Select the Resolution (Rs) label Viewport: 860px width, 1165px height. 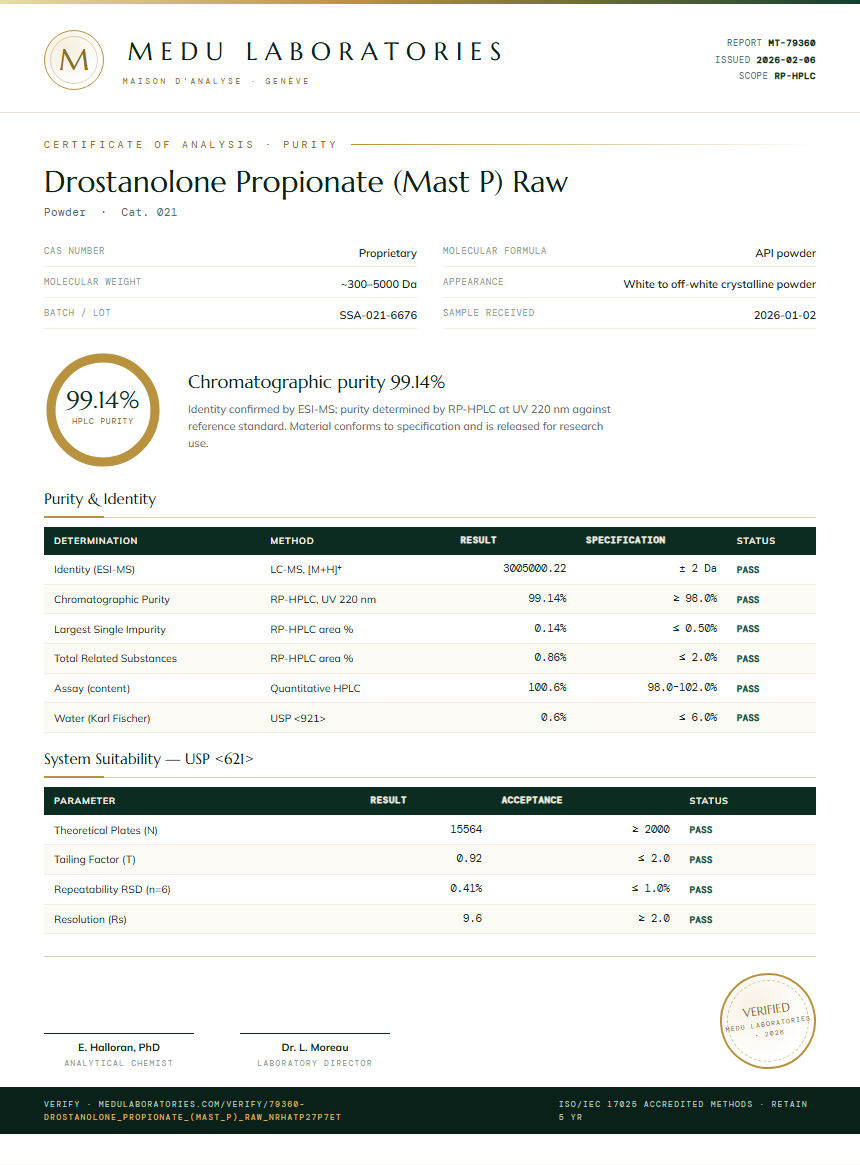coord(90,920)
